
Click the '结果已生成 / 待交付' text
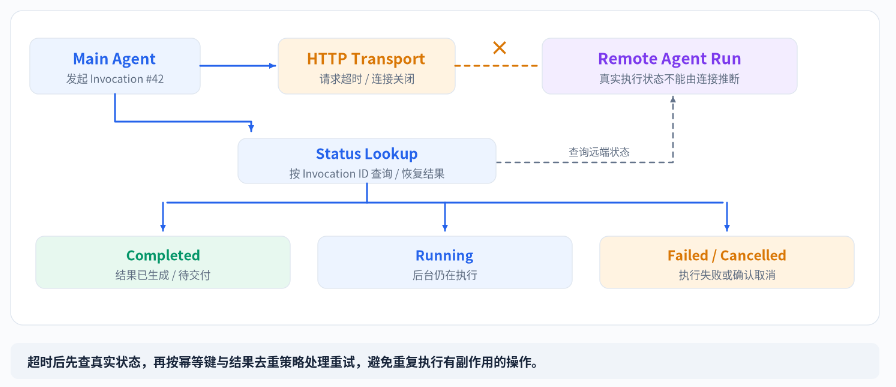pyautogui.click(x=163, y=275)
